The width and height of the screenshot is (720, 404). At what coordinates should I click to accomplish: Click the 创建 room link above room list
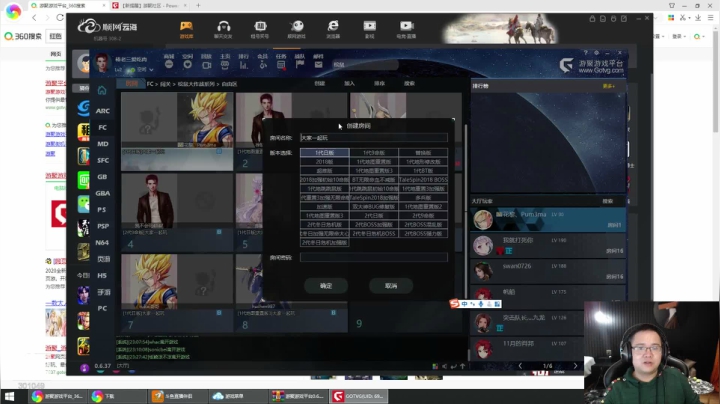click(320, 84)
